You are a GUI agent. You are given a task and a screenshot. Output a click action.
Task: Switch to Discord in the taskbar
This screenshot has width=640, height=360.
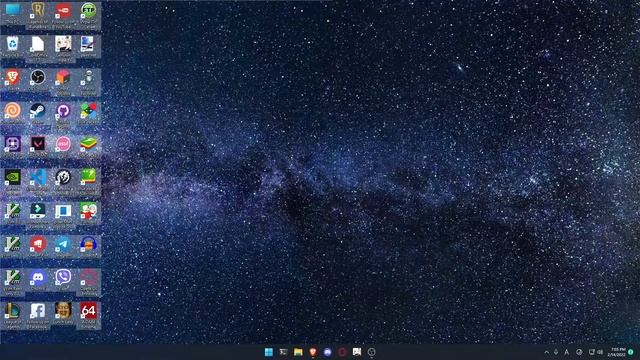[x=327, y=352]
